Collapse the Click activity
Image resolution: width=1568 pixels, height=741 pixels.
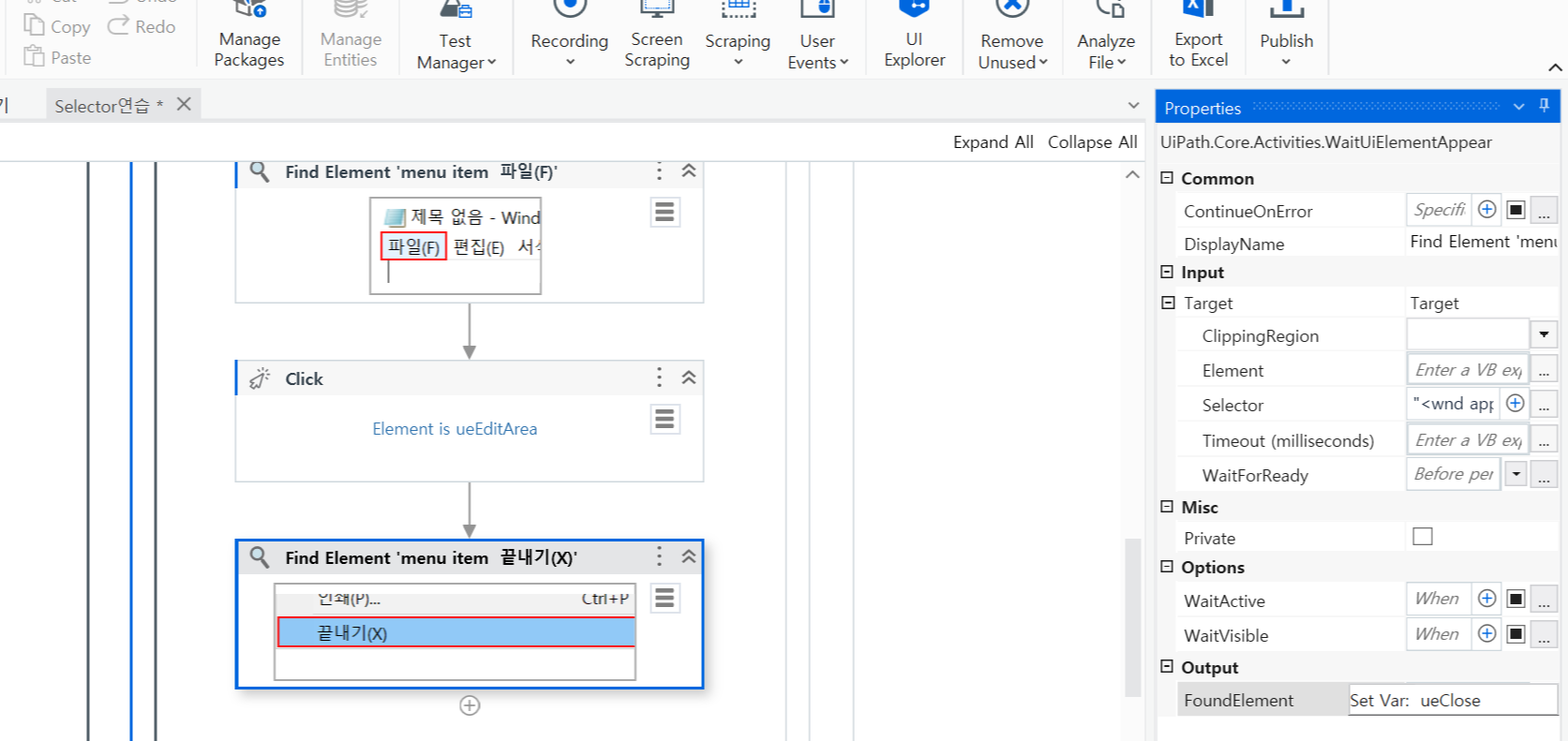click(x=689, y=378)
